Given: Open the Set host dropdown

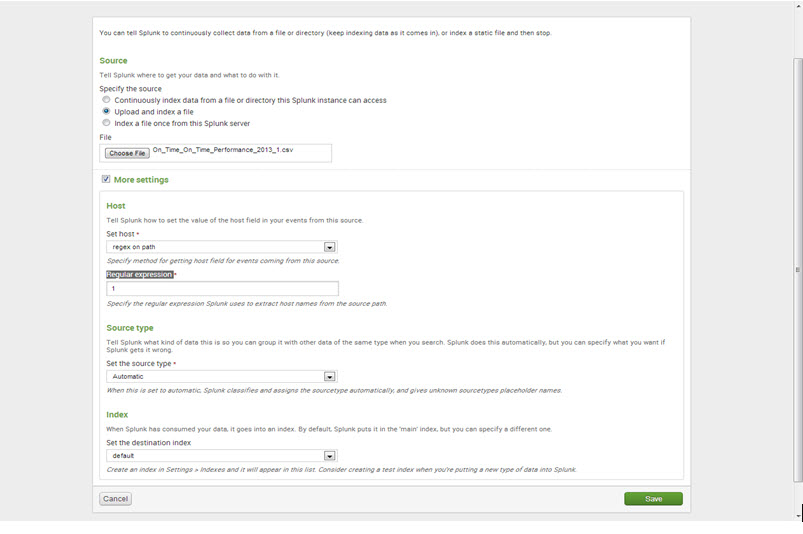Looking at the screenshot, I should click(222, 247).
